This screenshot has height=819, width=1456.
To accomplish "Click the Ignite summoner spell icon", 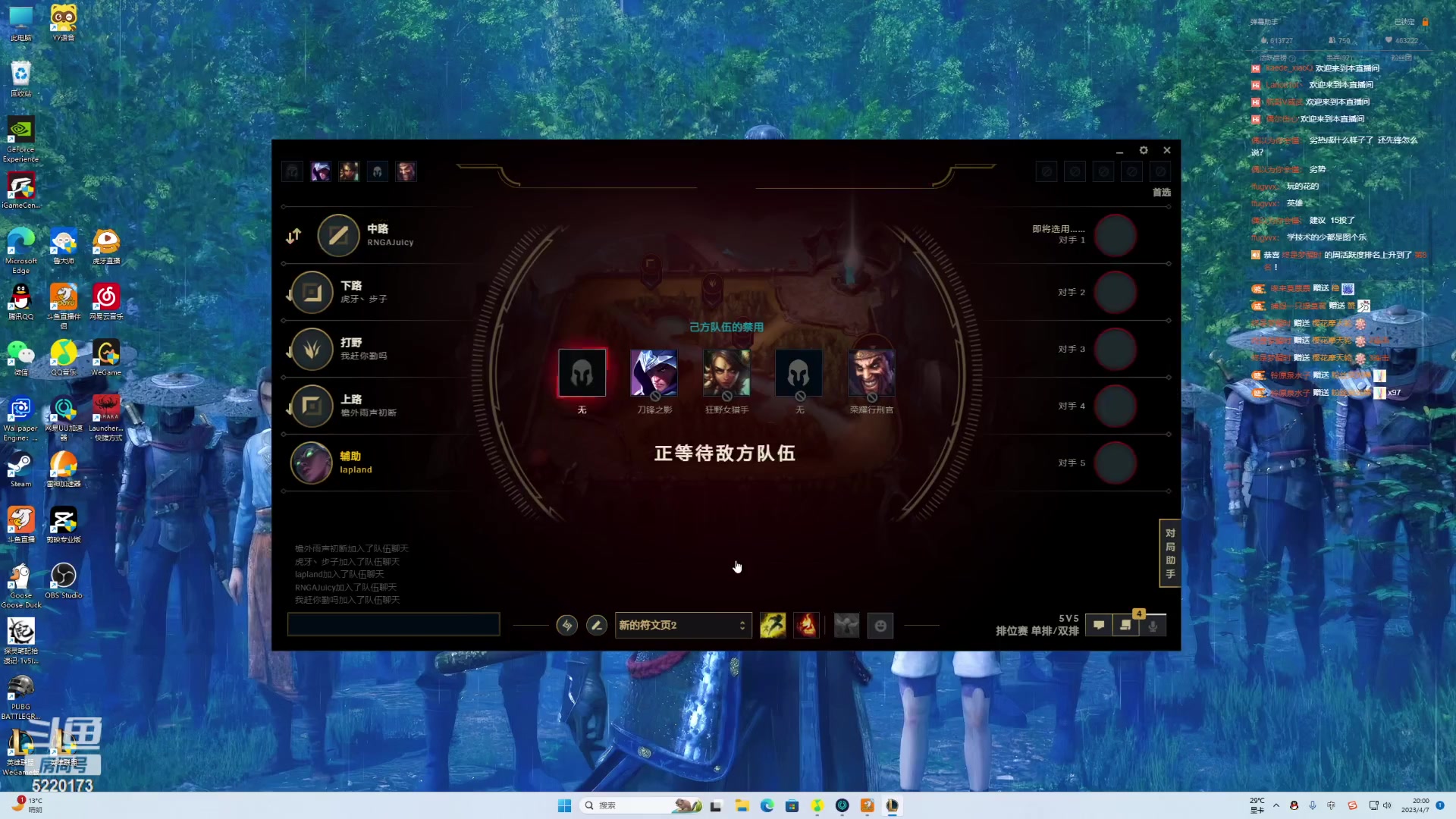I will [806, 626].
